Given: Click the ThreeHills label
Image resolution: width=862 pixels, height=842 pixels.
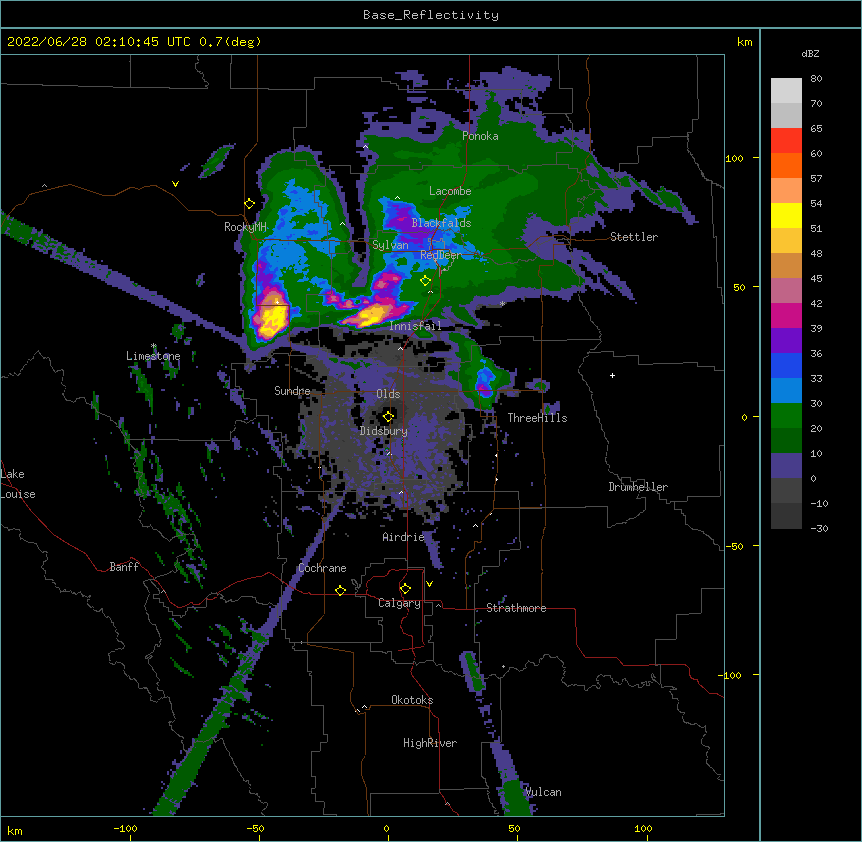Looking at the screenshot, I should (x=537, y=418).
